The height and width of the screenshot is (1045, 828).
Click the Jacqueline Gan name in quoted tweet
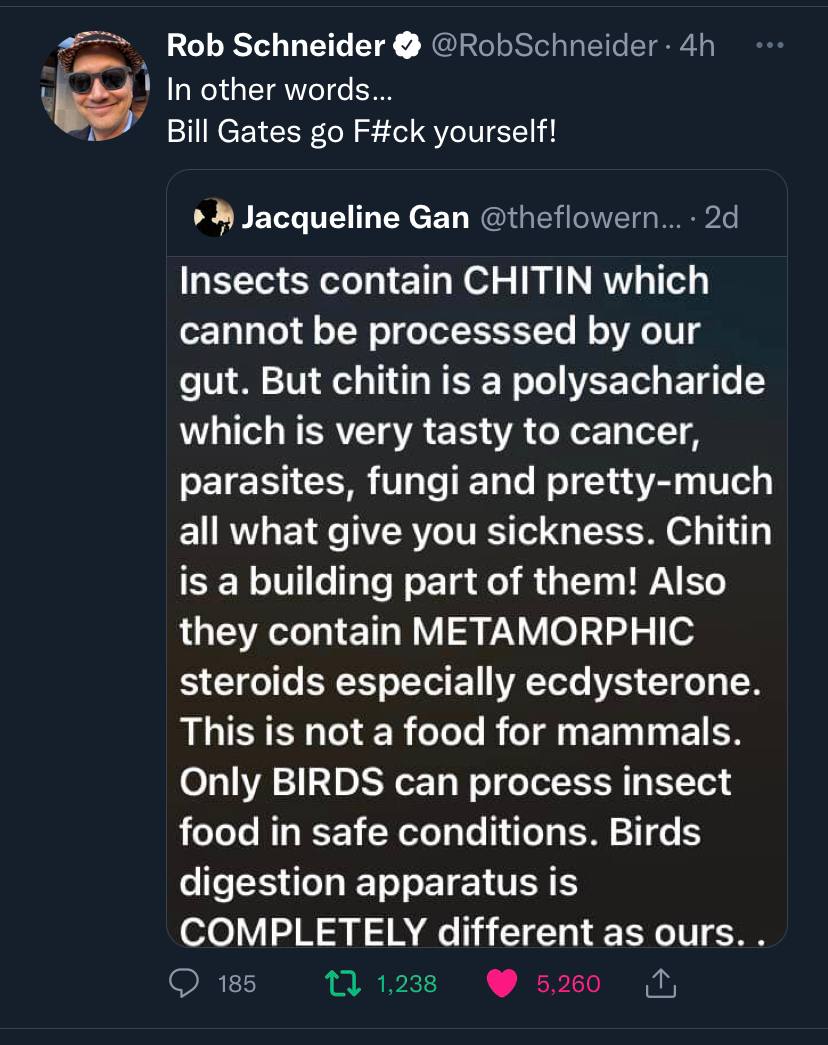tap(355, 217)
